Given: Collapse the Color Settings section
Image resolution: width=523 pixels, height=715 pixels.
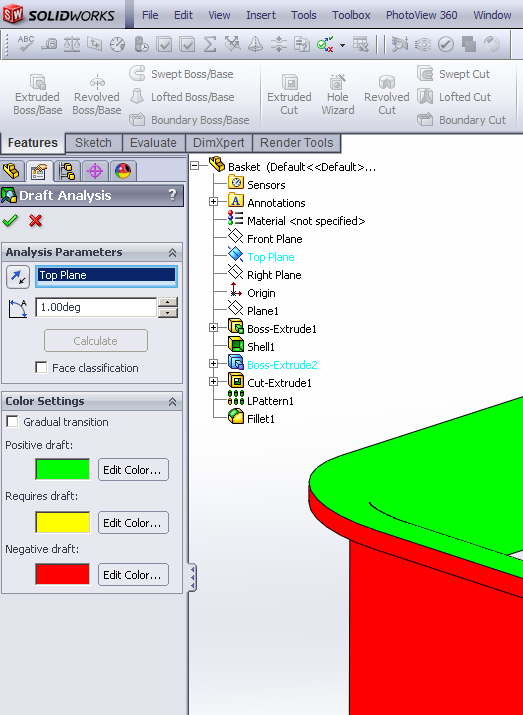Looking at the screenshot, I should 172,402.
